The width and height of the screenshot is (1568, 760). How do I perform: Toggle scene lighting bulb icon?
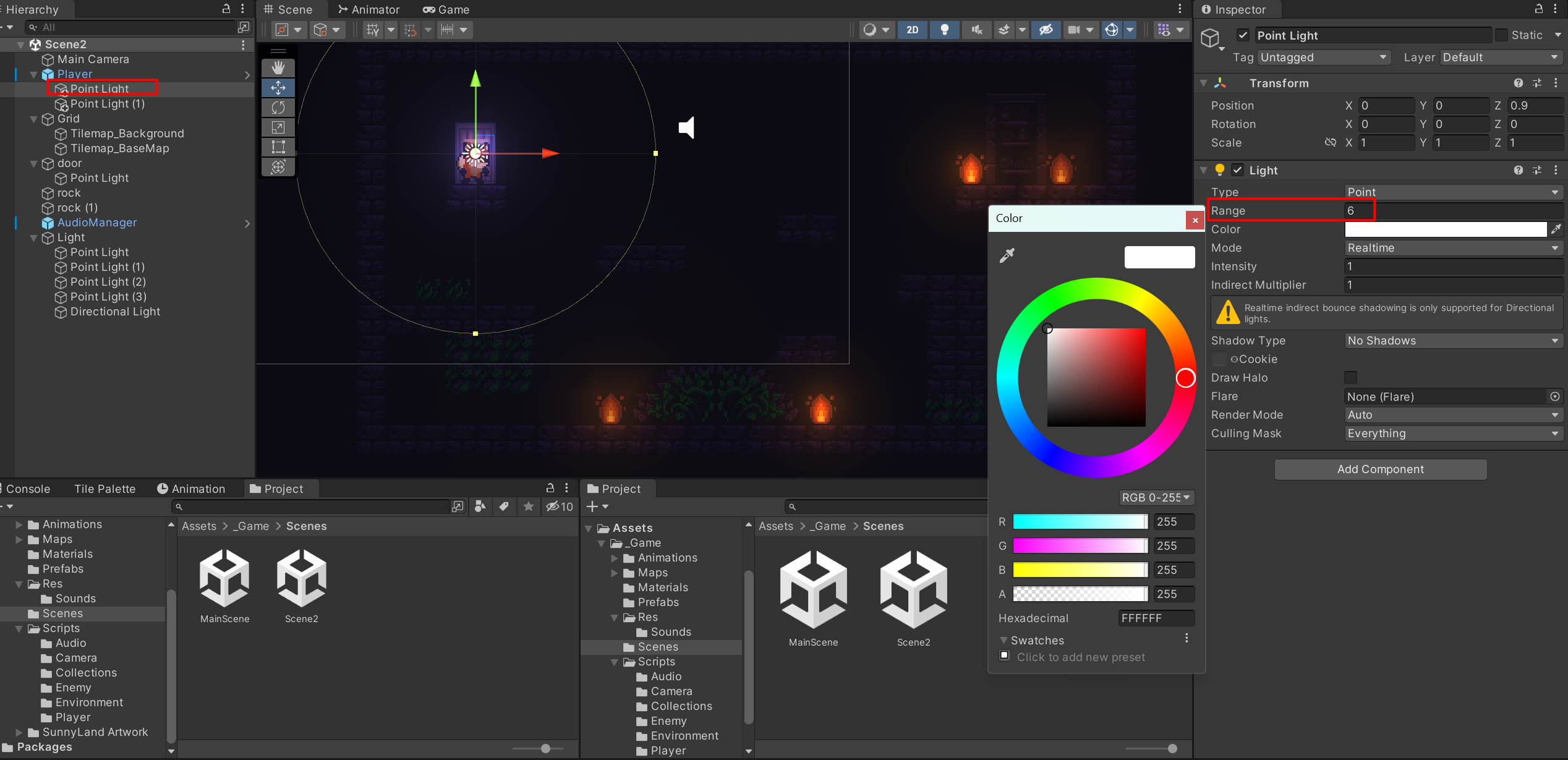944,30
